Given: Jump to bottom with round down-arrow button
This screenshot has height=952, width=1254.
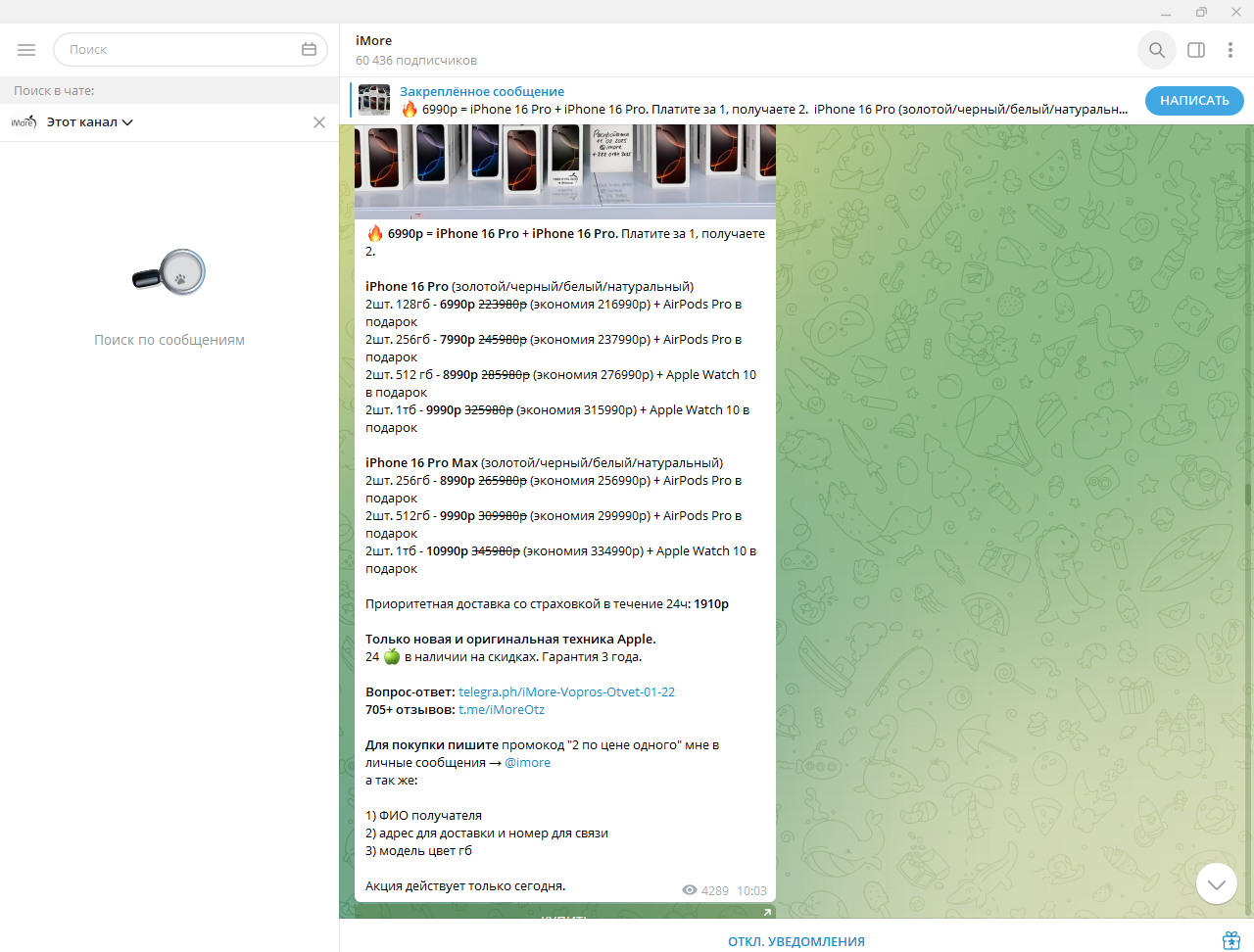Looking at the screenshot, I should coord(1217,884).
